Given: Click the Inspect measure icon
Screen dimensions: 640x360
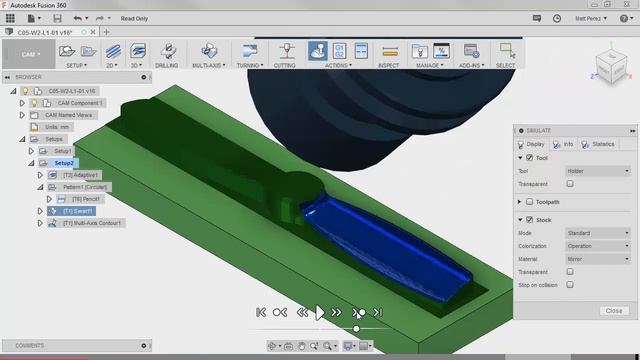Looking at the screenshot, I should (x=390, y=51).
